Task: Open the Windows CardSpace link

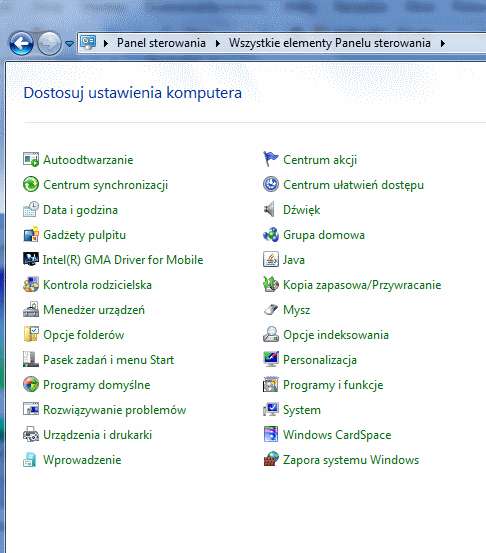Action: coord(337,435)
